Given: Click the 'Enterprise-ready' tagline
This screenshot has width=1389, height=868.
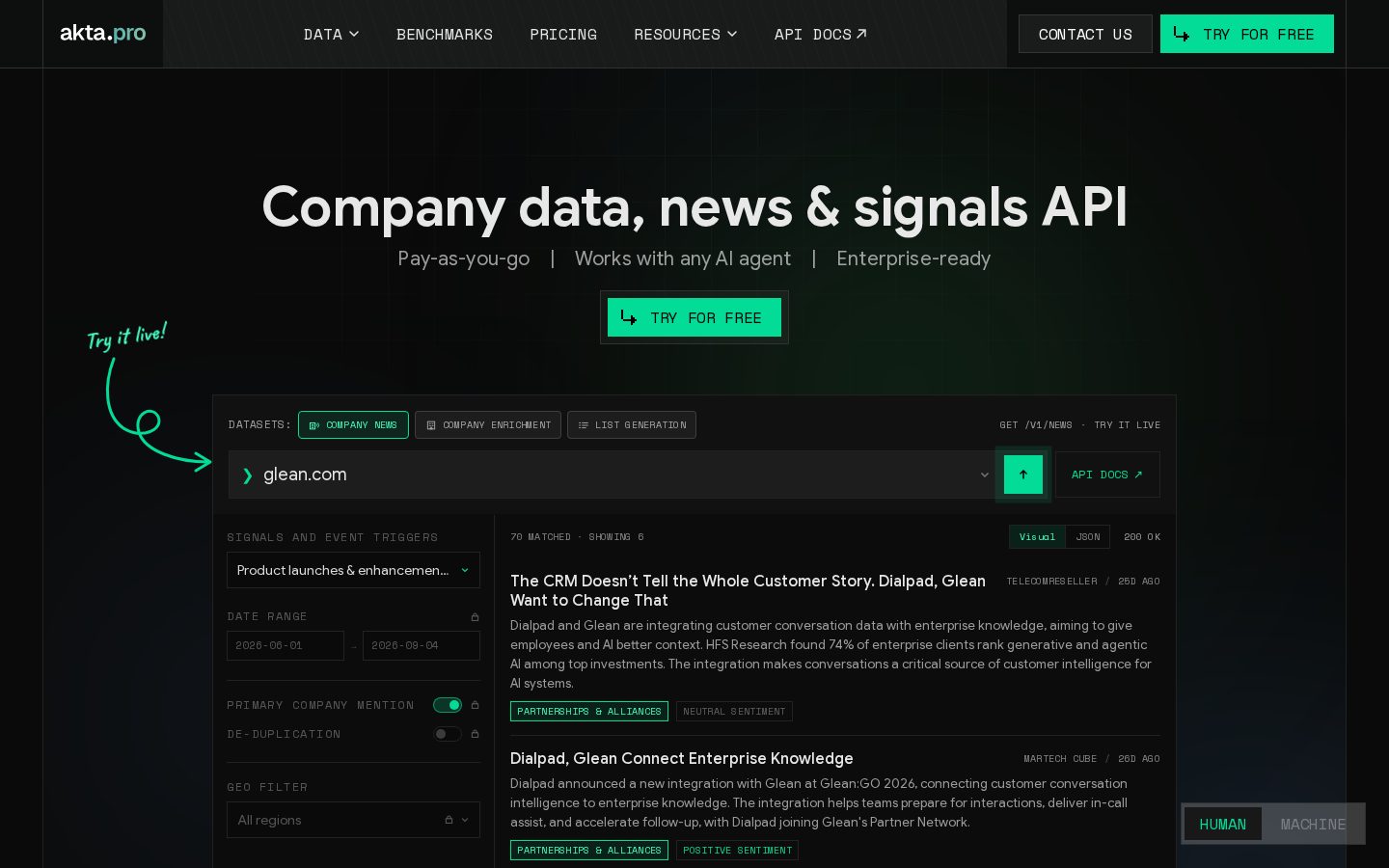Looking at the screenshot, I should (x=913, y=258).
